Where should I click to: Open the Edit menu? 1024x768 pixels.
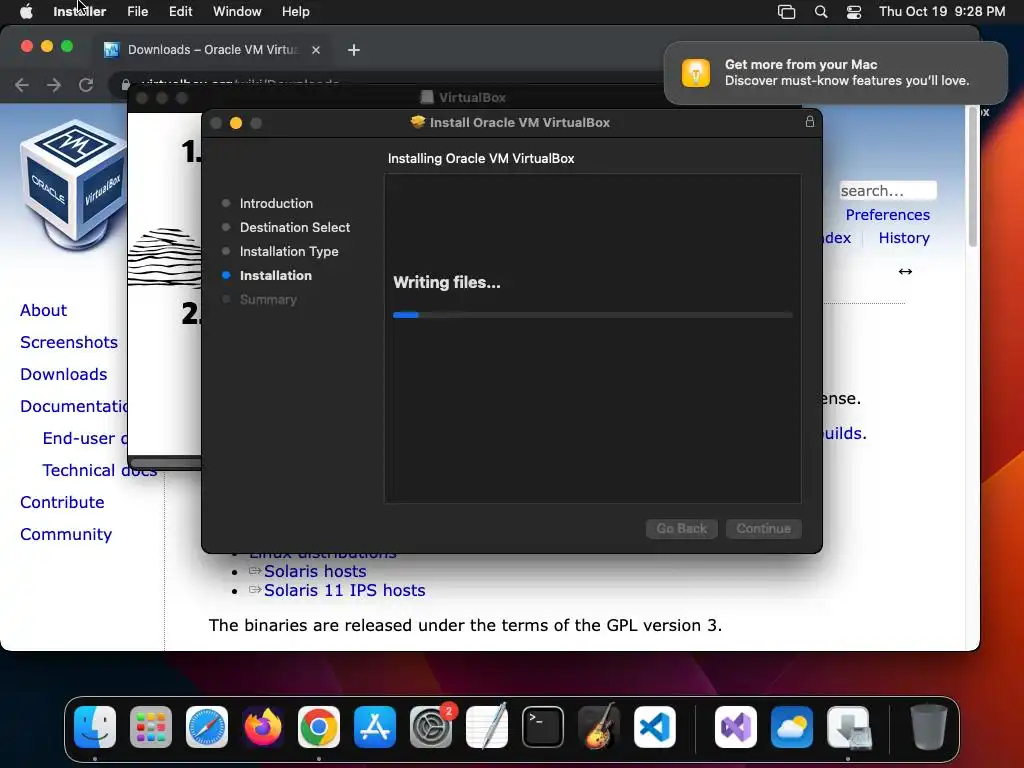coord(180,12)
